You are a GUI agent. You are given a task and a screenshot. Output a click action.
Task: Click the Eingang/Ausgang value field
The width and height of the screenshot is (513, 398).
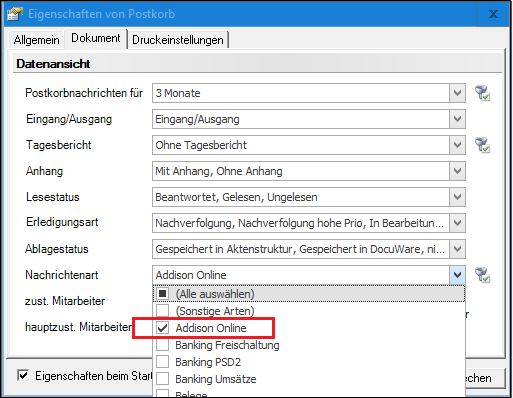coord(309,119)
